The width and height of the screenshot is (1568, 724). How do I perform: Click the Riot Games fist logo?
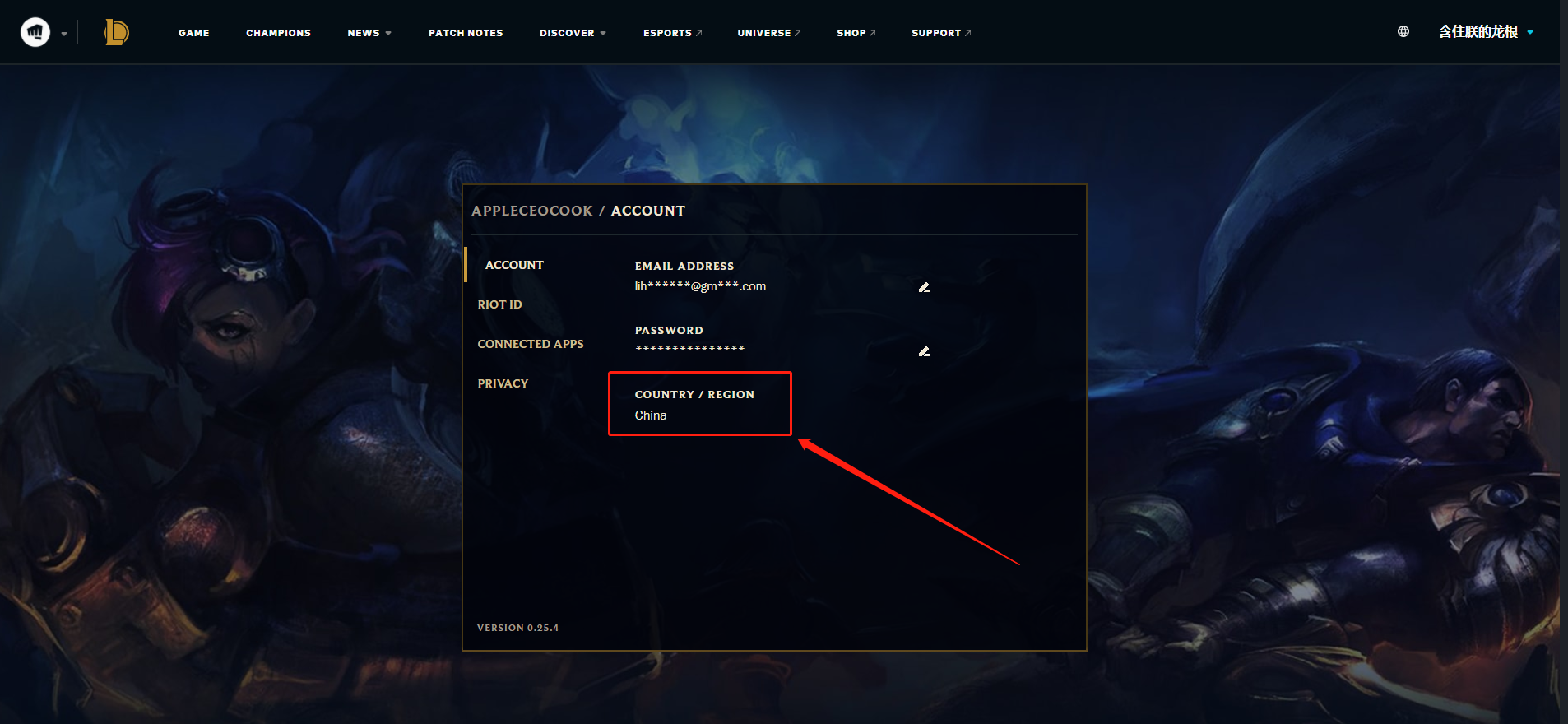(x=35, y=32)
